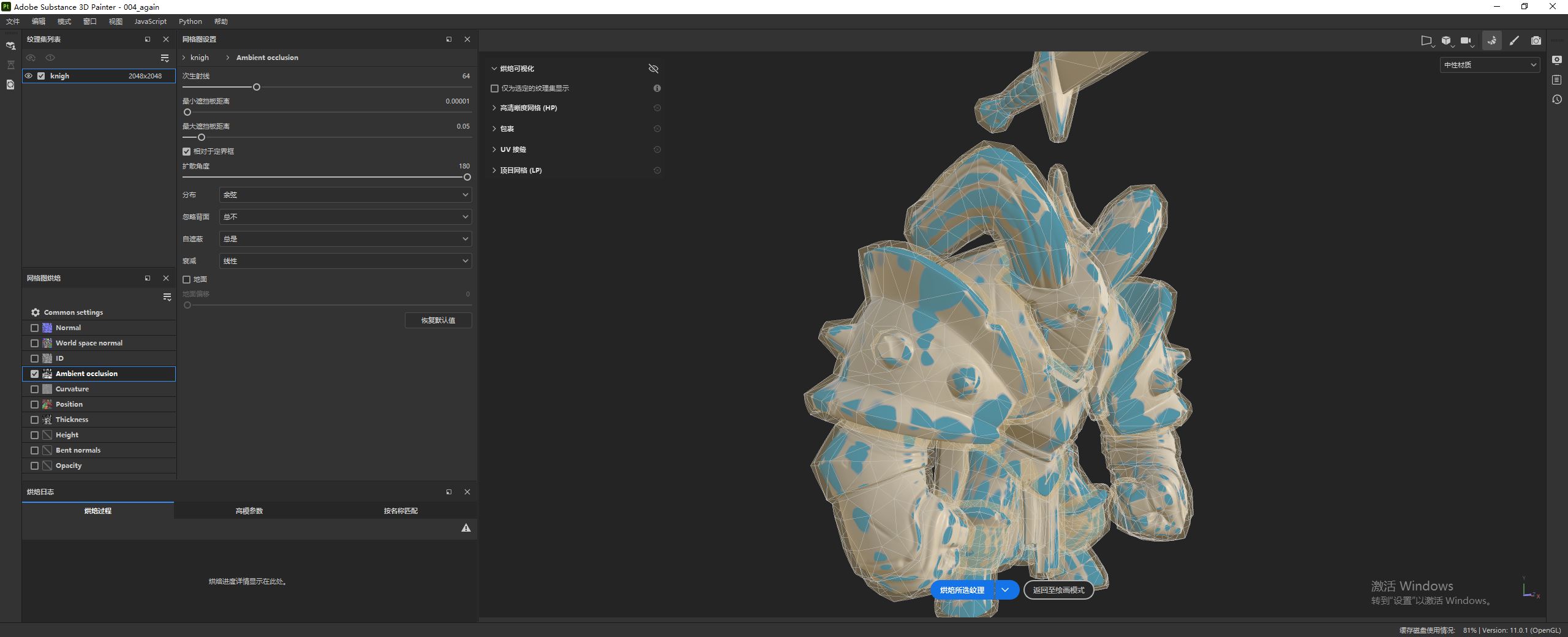Switch to the painting mode brush icon

coord(1514,40)
